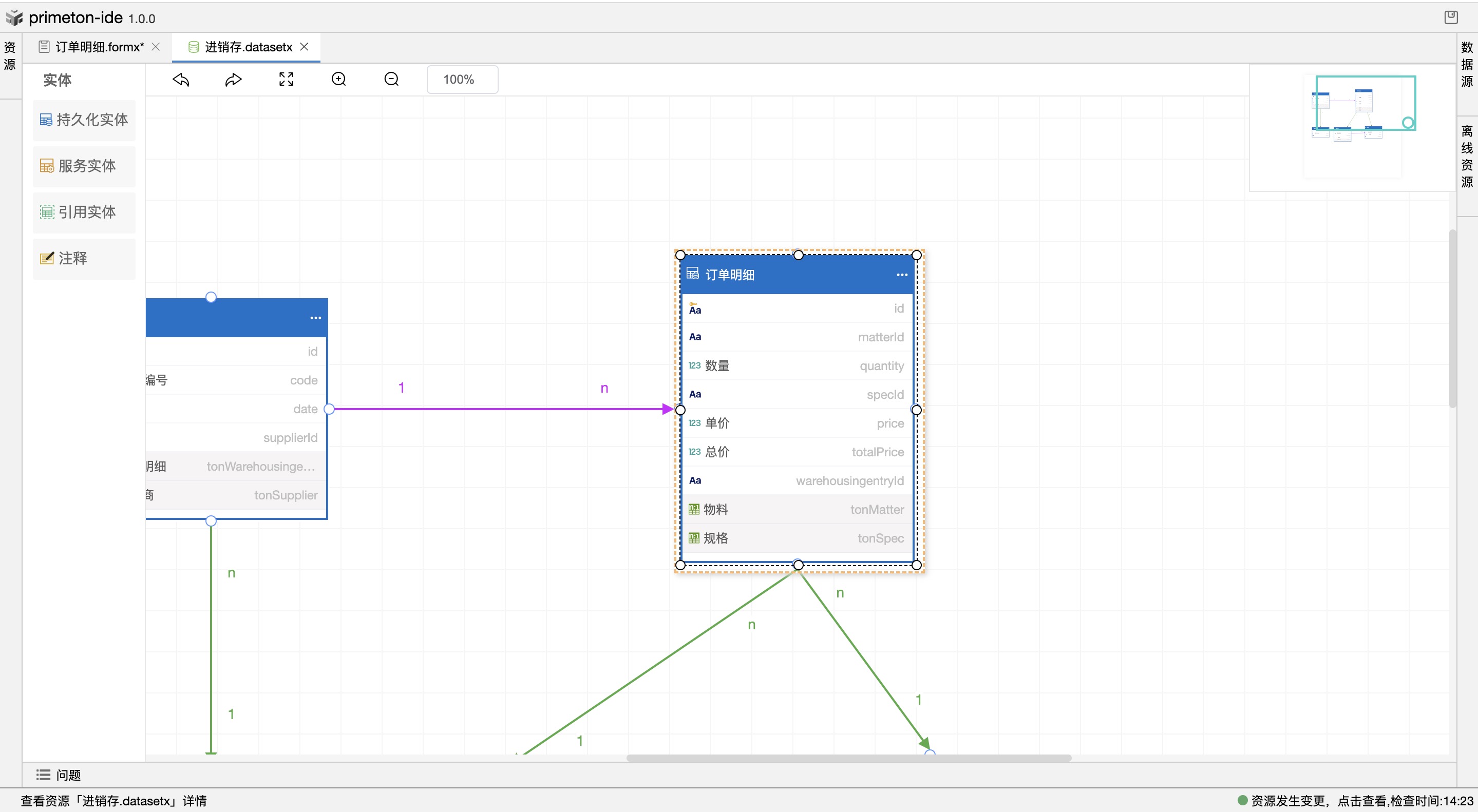
Task: Open the left entity's three-dot menu
Action: coord(315,318)
